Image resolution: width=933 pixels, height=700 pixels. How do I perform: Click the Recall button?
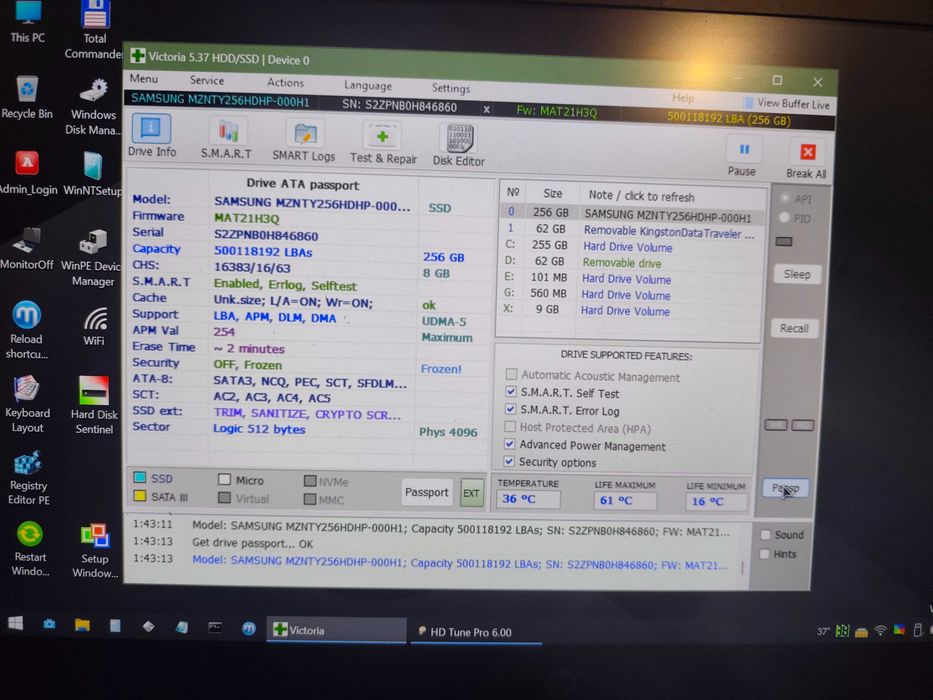point(794,328)
